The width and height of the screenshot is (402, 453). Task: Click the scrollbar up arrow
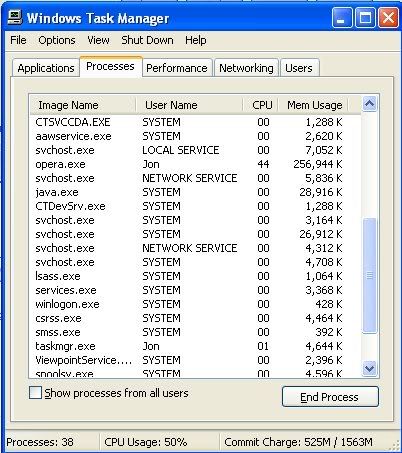[x=369, y=104]
